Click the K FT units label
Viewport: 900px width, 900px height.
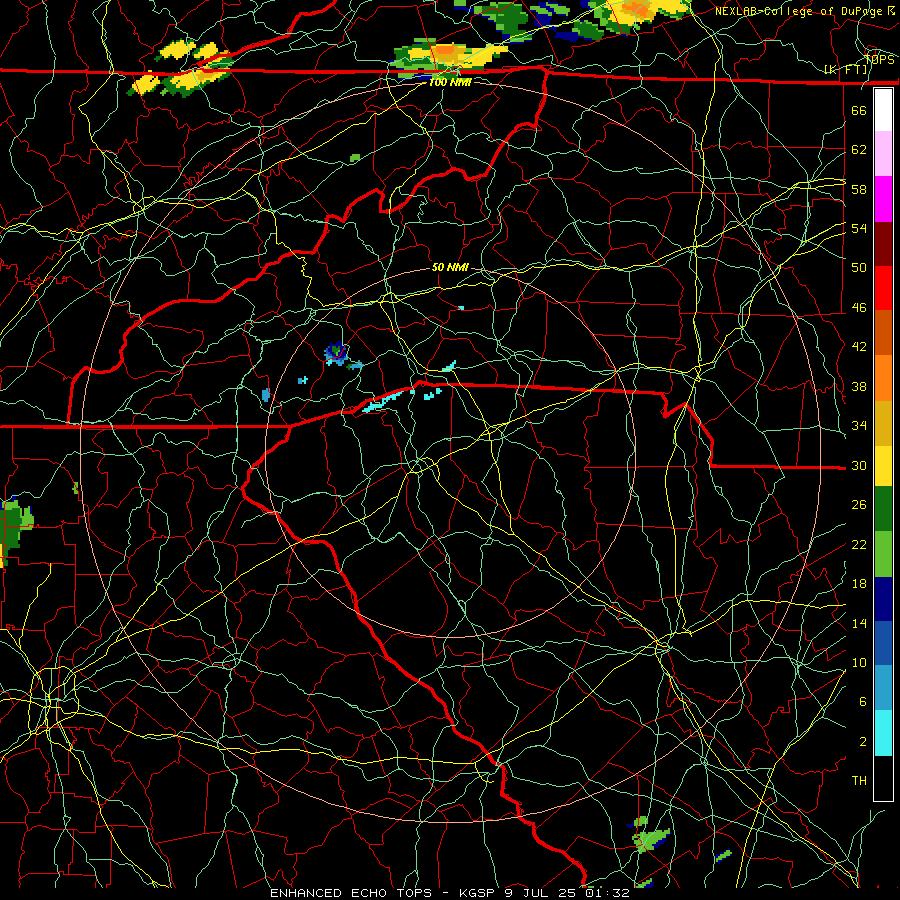[x=846, y=70]
